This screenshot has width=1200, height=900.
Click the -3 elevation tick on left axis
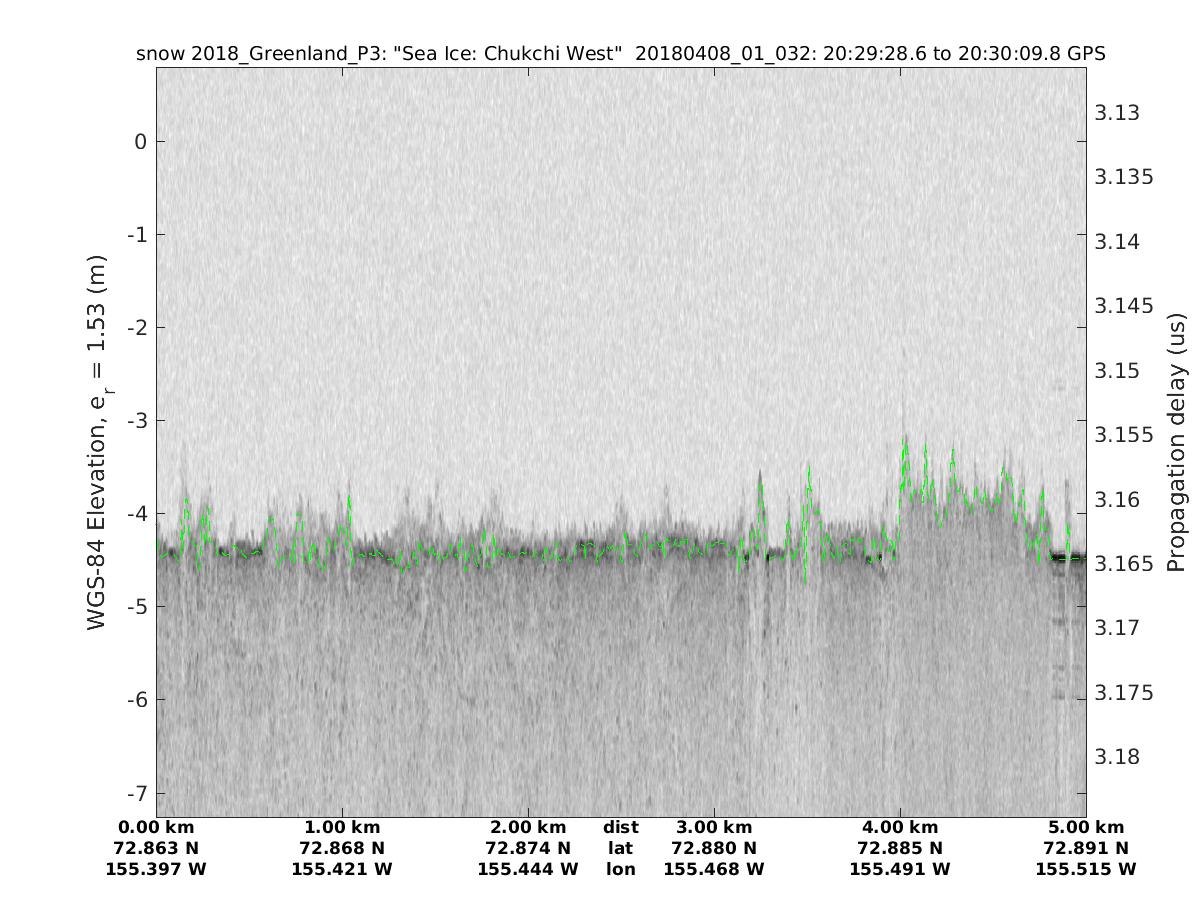point(136,421)
